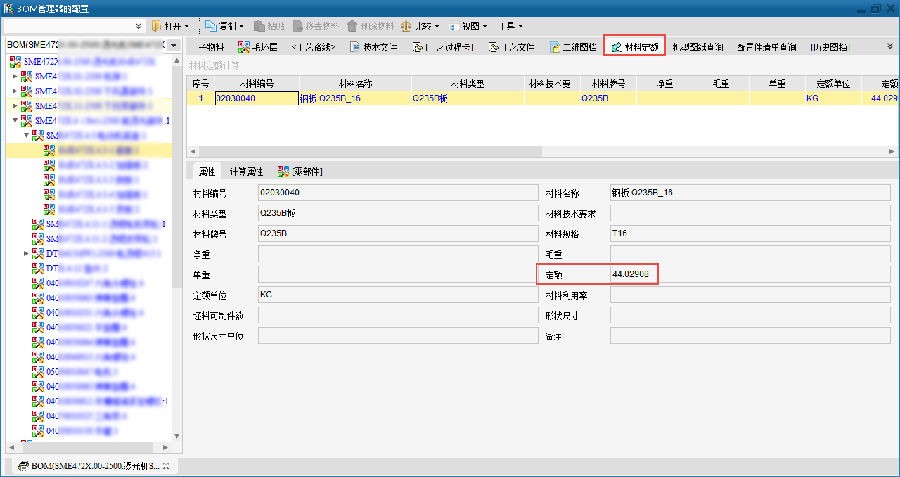Click the 二维图档 2D drawing icon
900x477 pixels.
[x=554, y=46]
